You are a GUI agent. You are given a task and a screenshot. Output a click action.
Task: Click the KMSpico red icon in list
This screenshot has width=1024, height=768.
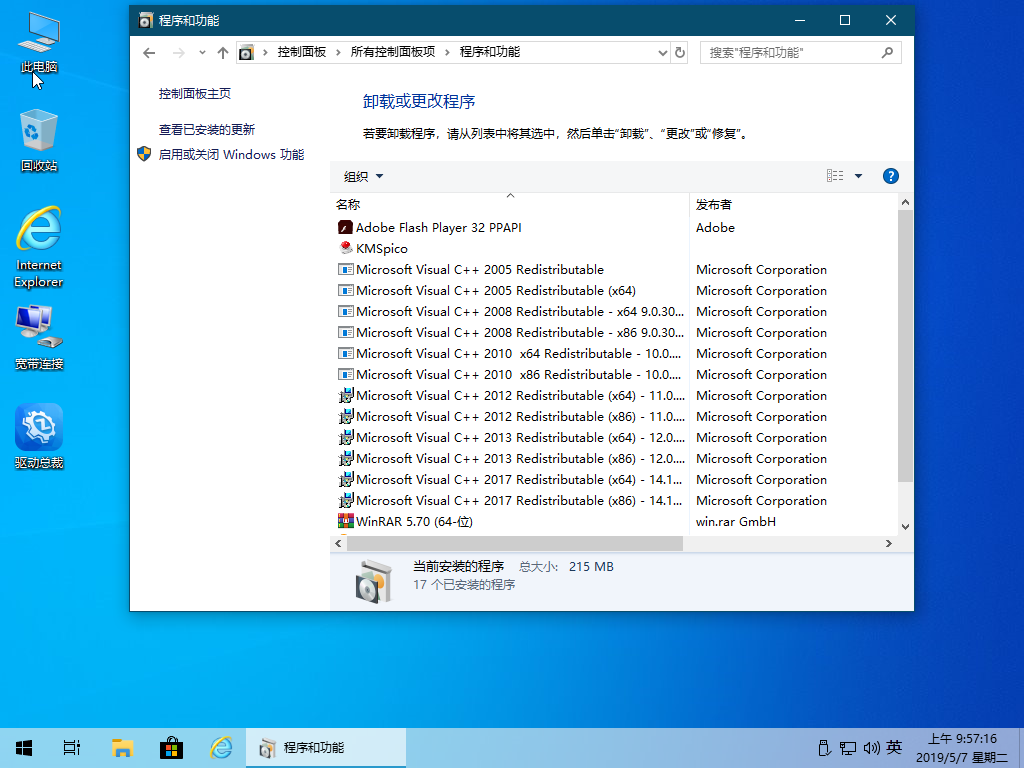pos(345,248)
